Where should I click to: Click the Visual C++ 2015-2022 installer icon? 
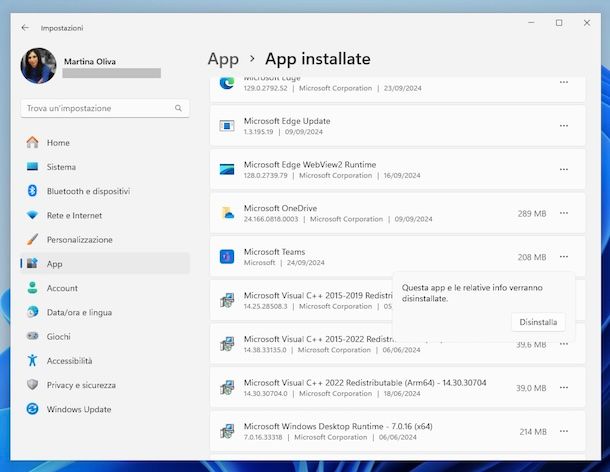(227, 344)
